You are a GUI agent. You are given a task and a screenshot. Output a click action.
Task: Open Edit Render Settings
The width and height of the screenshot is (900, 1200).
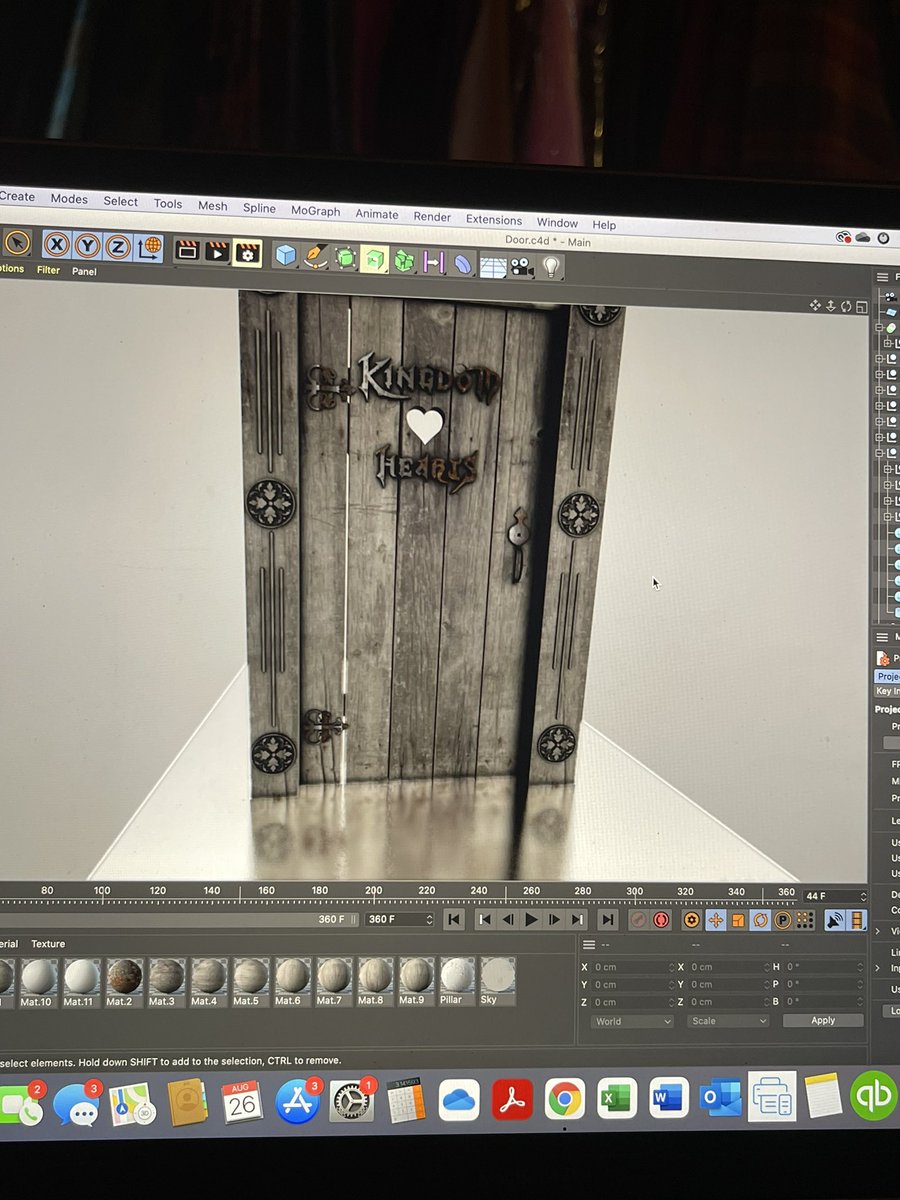[x=247, y=253]
